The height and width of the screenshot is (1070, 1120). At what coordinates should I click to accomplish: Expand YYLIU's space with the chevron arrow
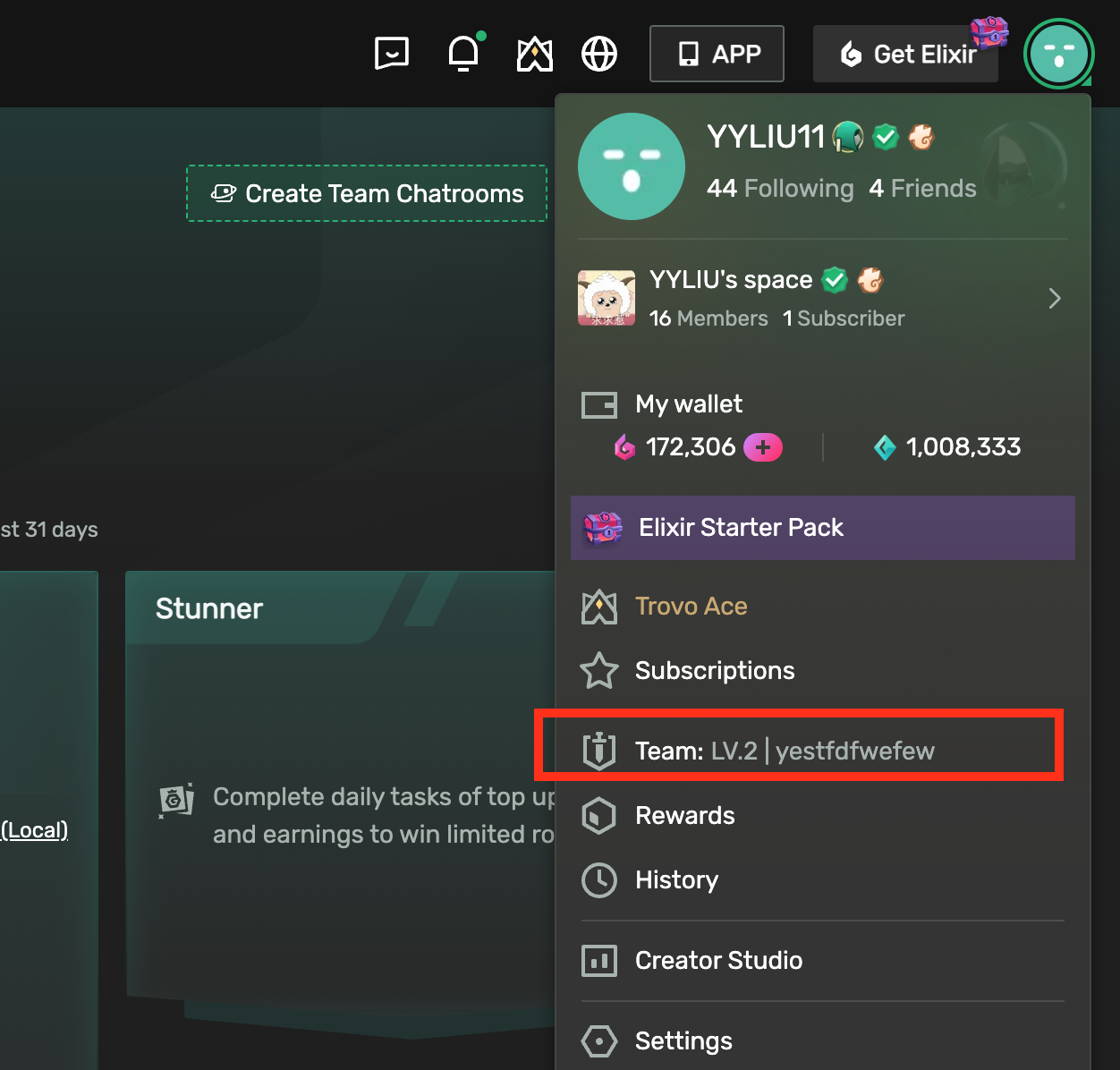[1055, 299]
